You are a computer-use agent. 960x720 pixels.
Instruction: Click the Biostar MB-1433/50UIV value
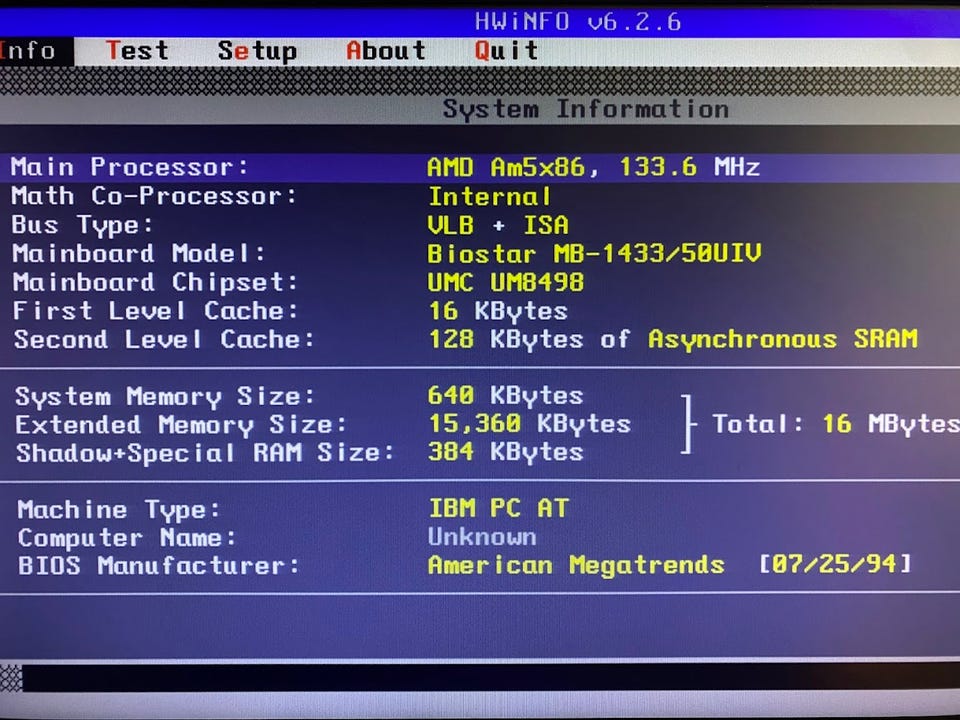pyautogui.click(x=594, y=253)
